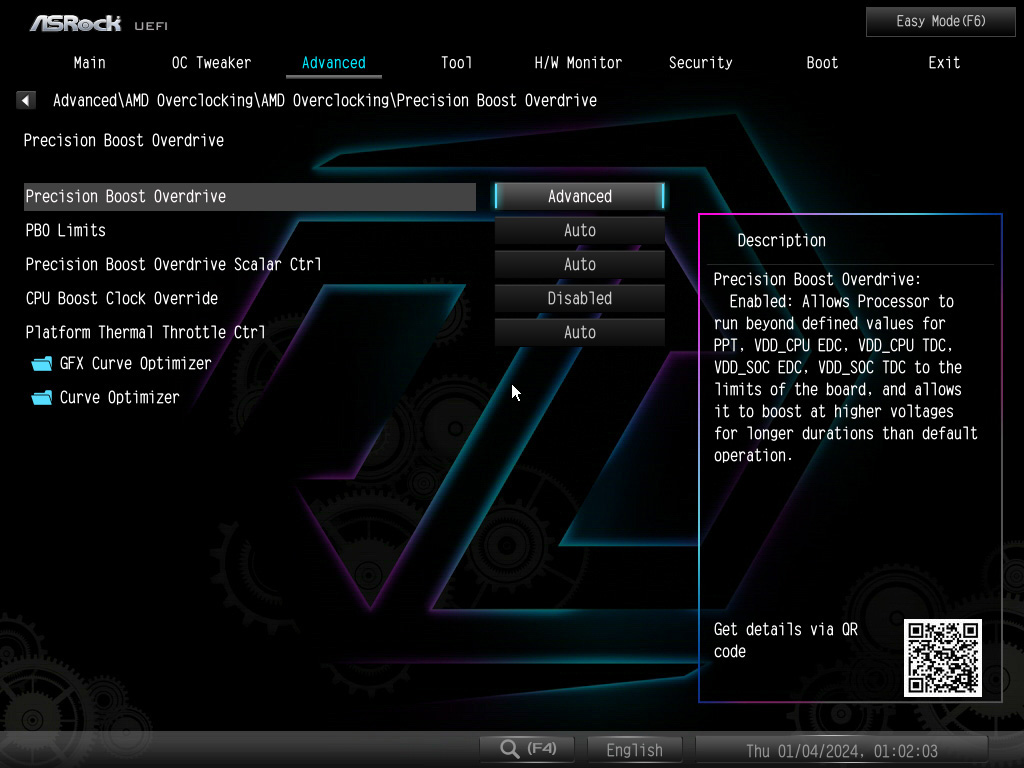Image resolution: width=1024 pixels, height=768 pixels.
Task: Open the Curve Optimizer folder icon
Action: coord(42,398)
